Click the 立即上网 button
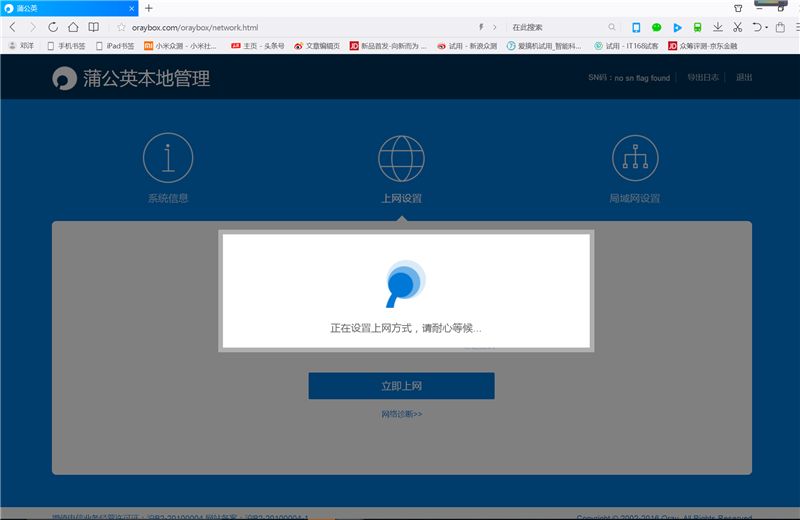The image size is (800, 520). click(x=401, y=386)
